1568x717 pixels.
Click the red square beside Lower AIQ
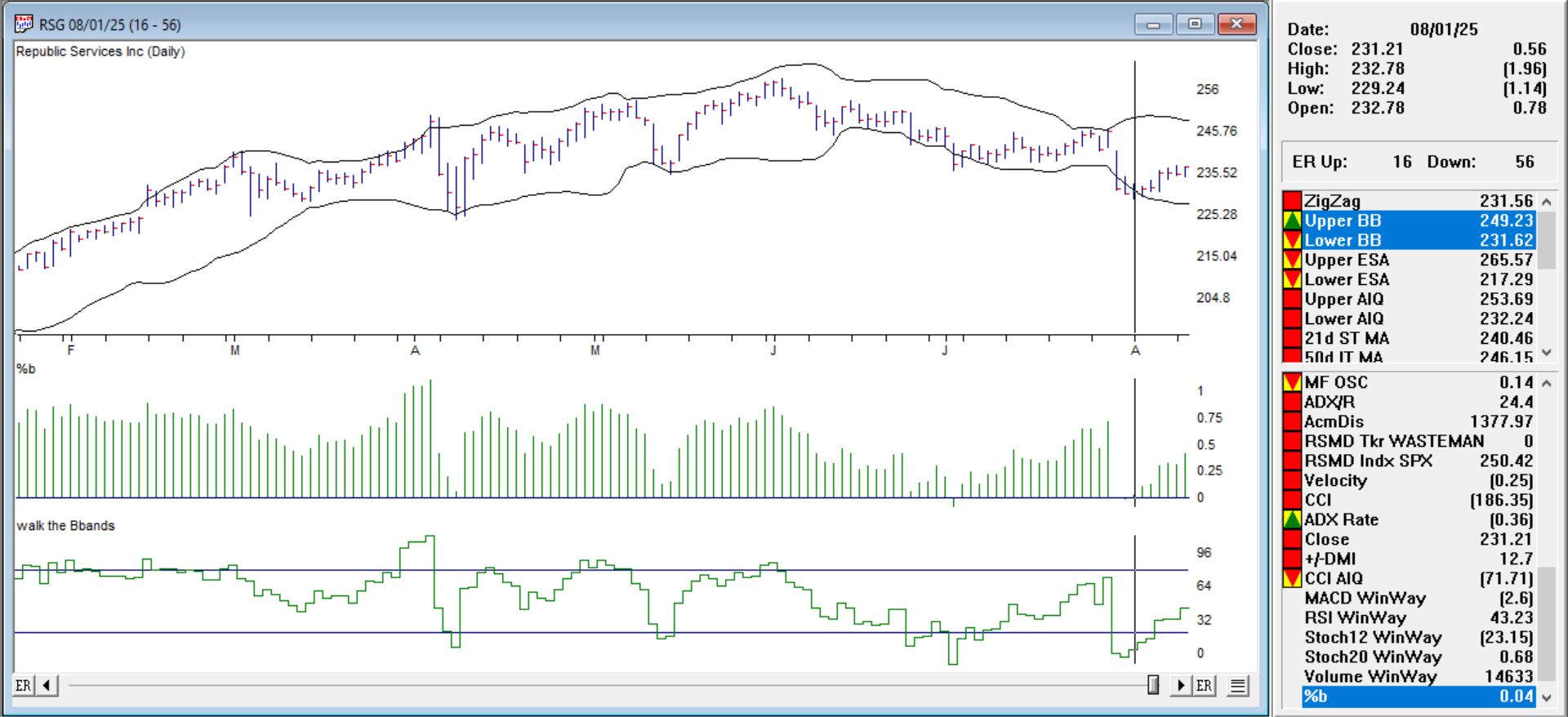tap(1292, 318)
